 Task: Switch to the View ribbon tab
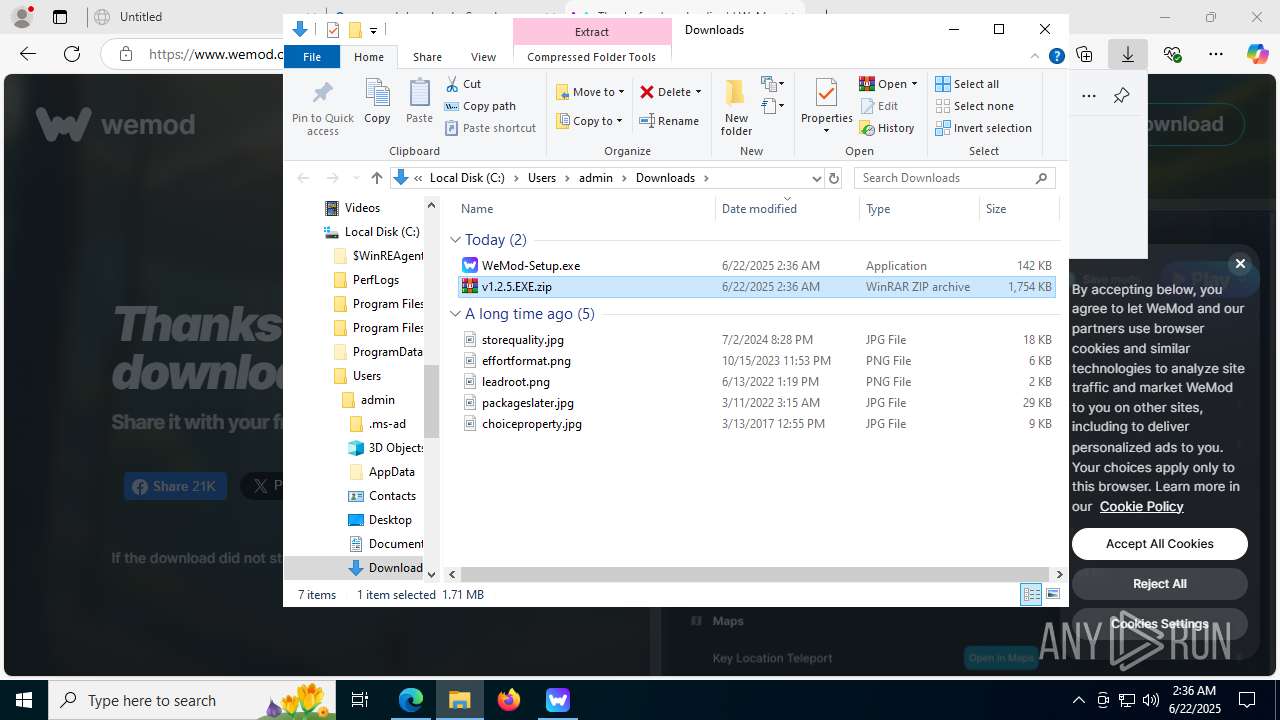pyautogui.click(x=483, y=57)
